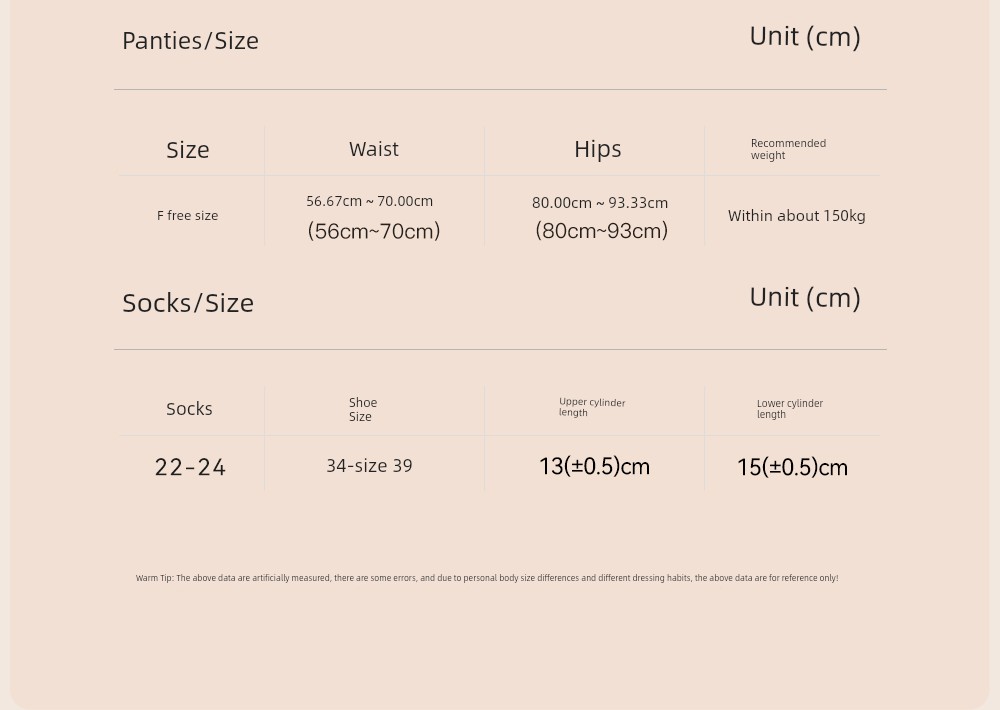
Task: Click the 56.67cm ~ 70.00cm waist value
Action: click(369, 201)
